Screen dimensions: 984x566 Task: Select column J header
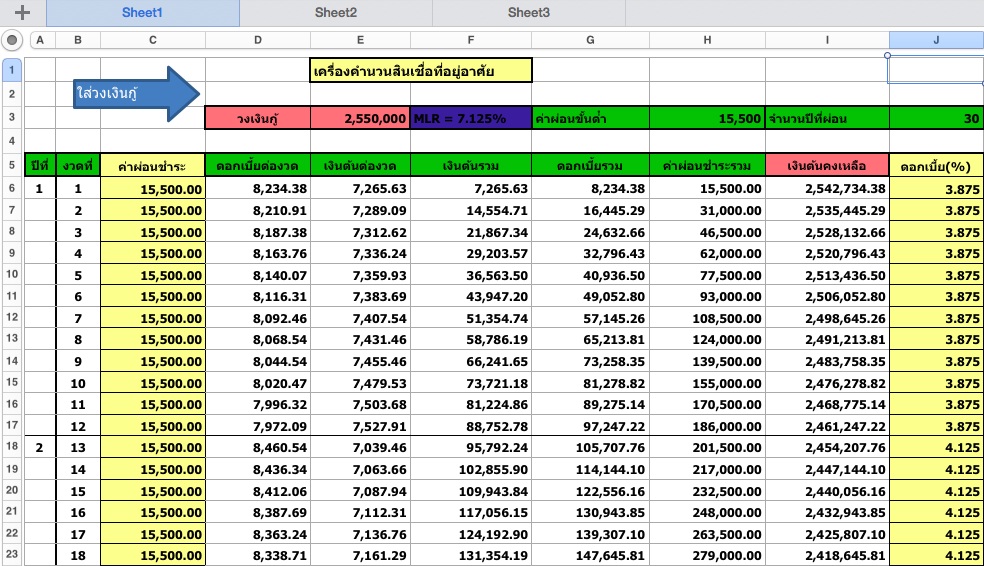(x=936, y=40)
